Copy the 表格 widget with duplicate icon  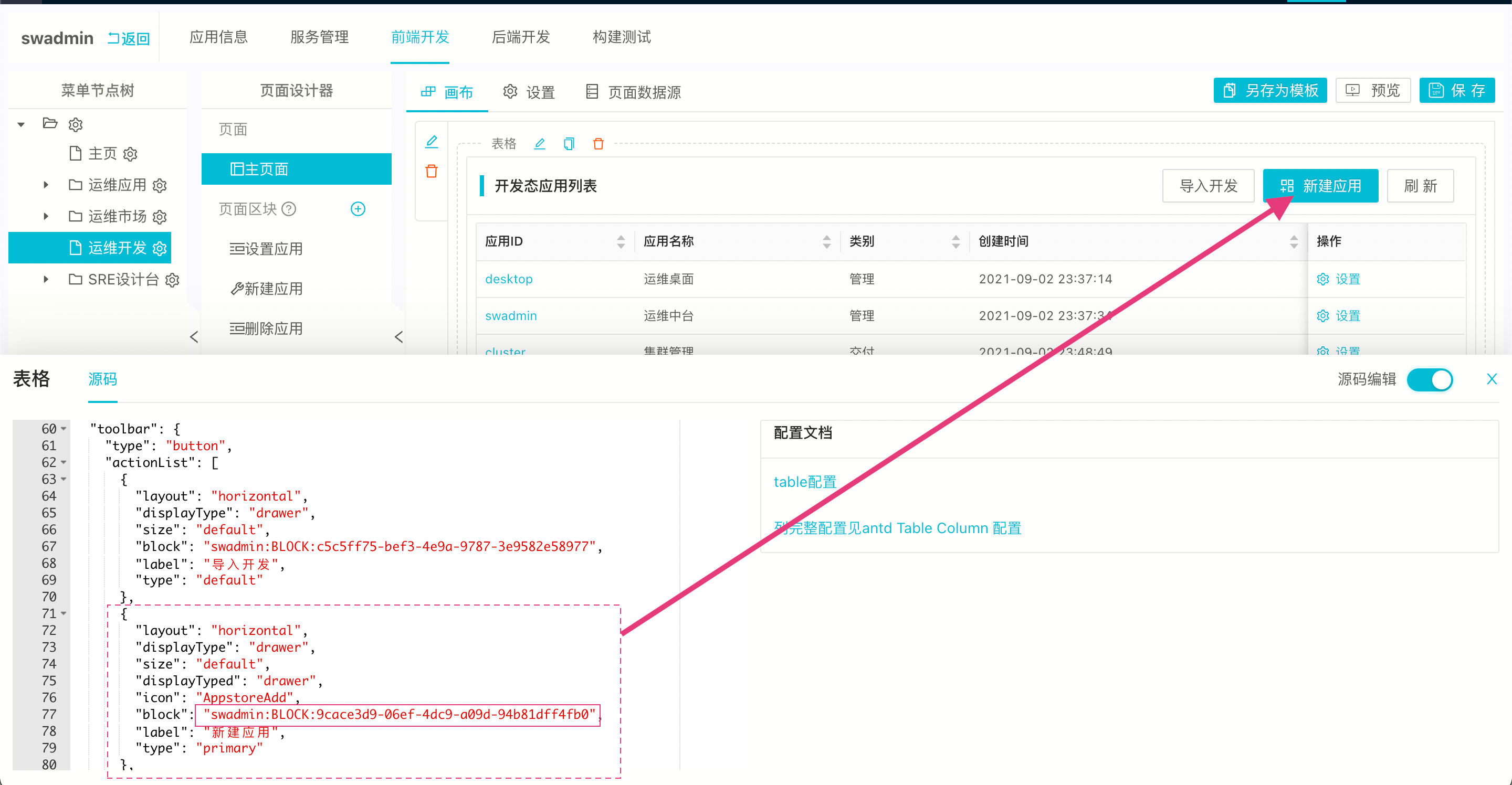click(569, 144)
